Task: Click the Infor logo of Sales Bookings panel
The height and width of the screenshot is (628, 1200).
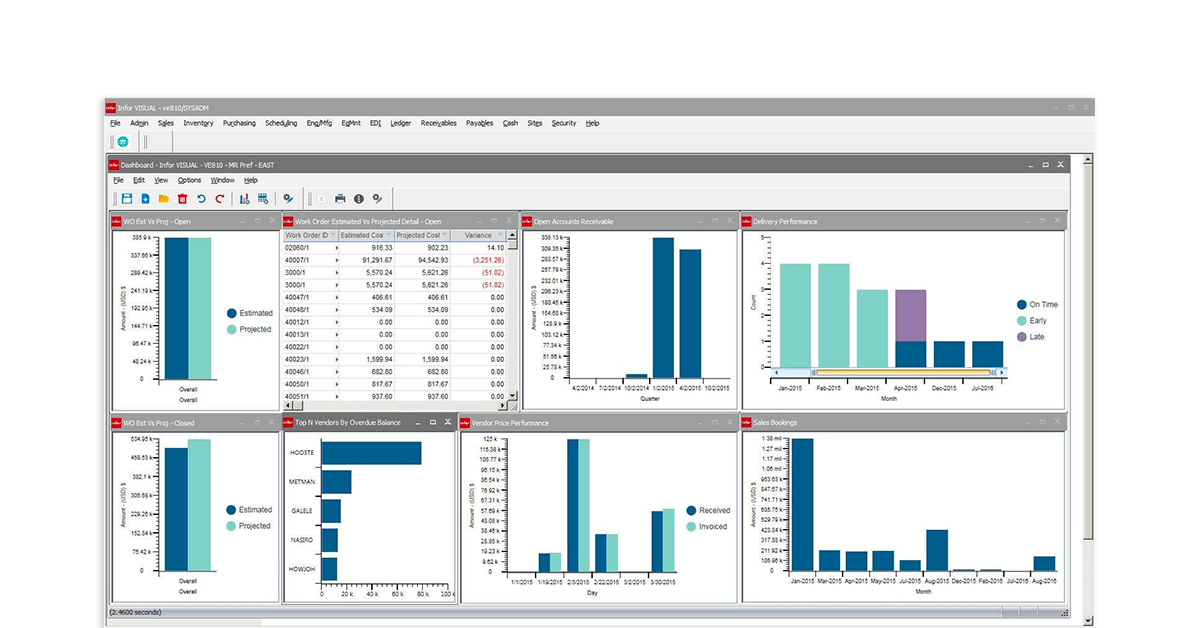Action: coord(746,423)
